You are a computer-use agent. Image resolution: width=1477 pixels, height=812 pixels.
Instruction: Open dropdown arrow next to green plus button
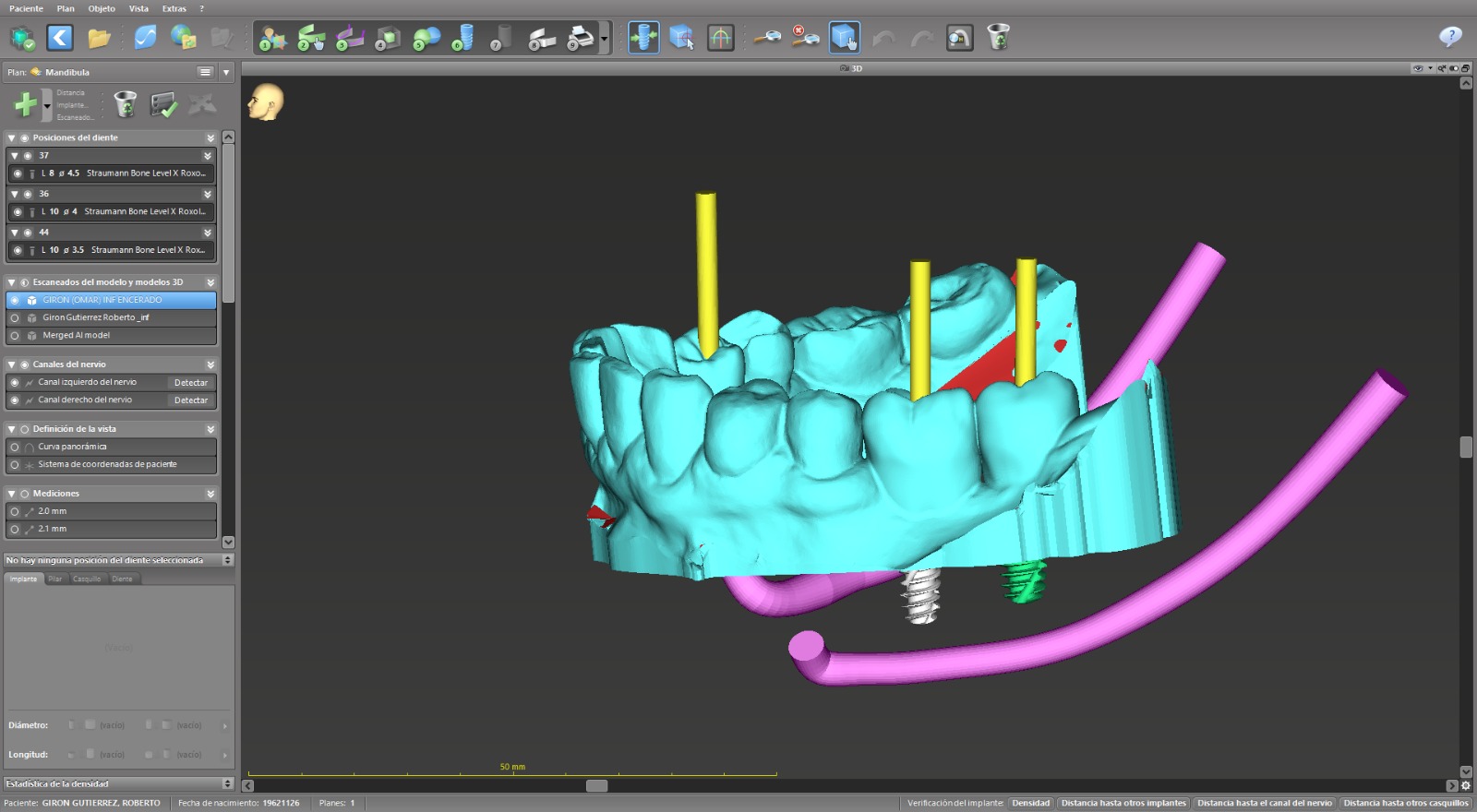tap(47, 105)
